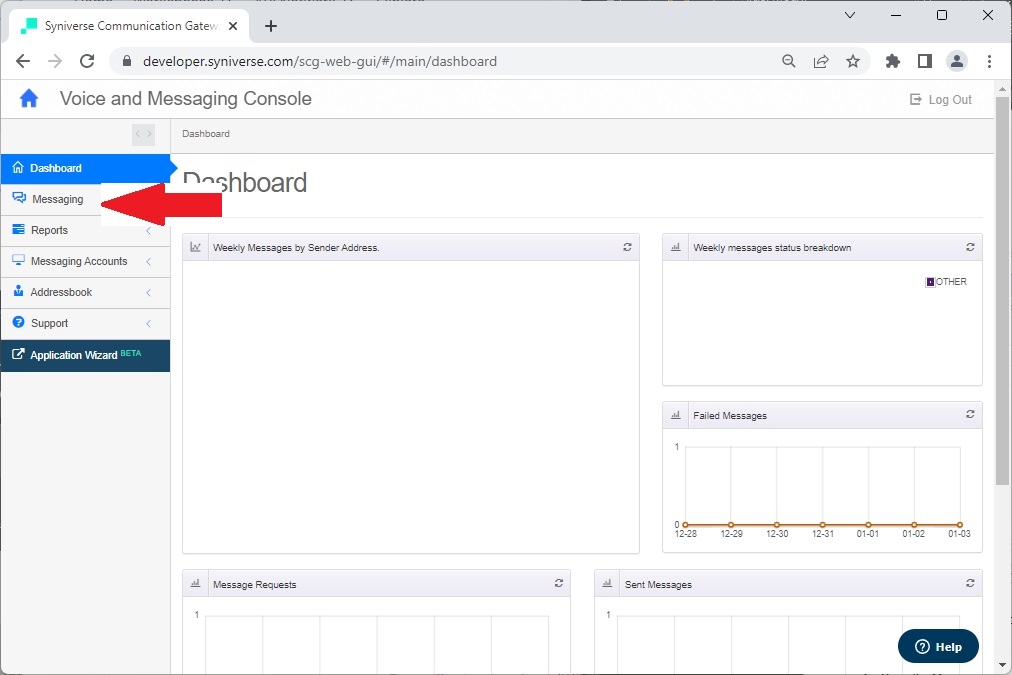Click the browser back arrow
The height and width of the screenshot is (675, 1012).
23,61
